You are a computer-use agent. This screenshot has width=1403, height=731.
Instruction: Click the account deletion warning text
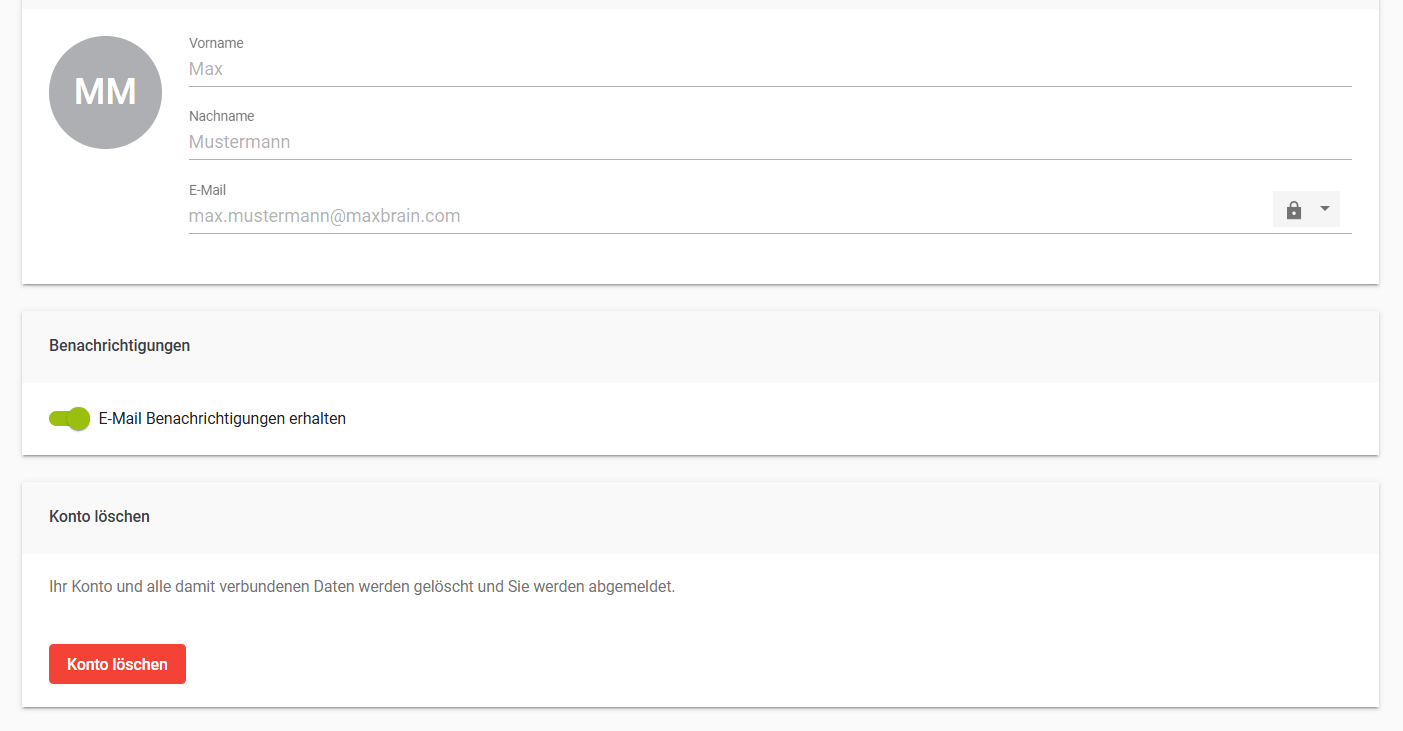(362, 586)
